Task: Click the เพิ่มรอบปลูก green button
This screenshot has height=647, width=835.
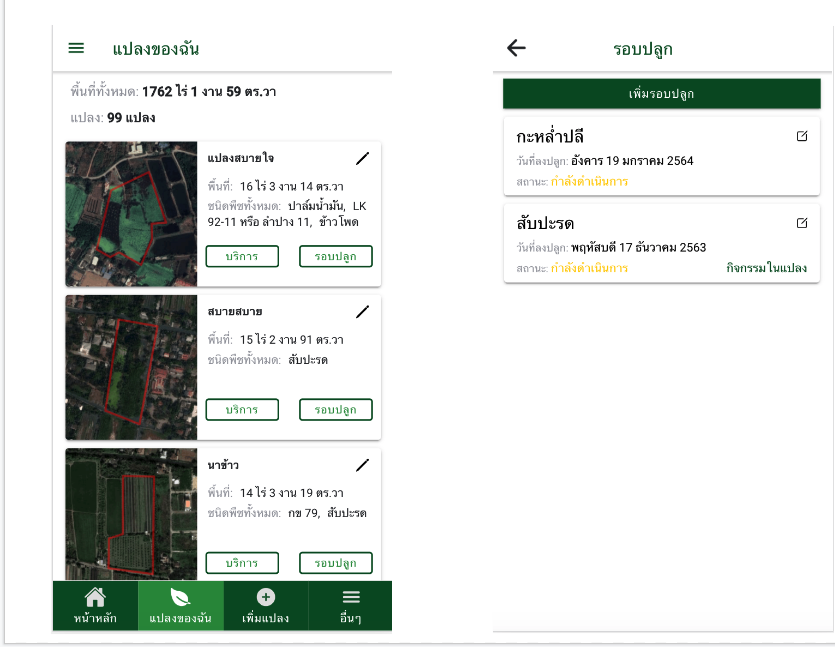Action: [x=661, y=94]
